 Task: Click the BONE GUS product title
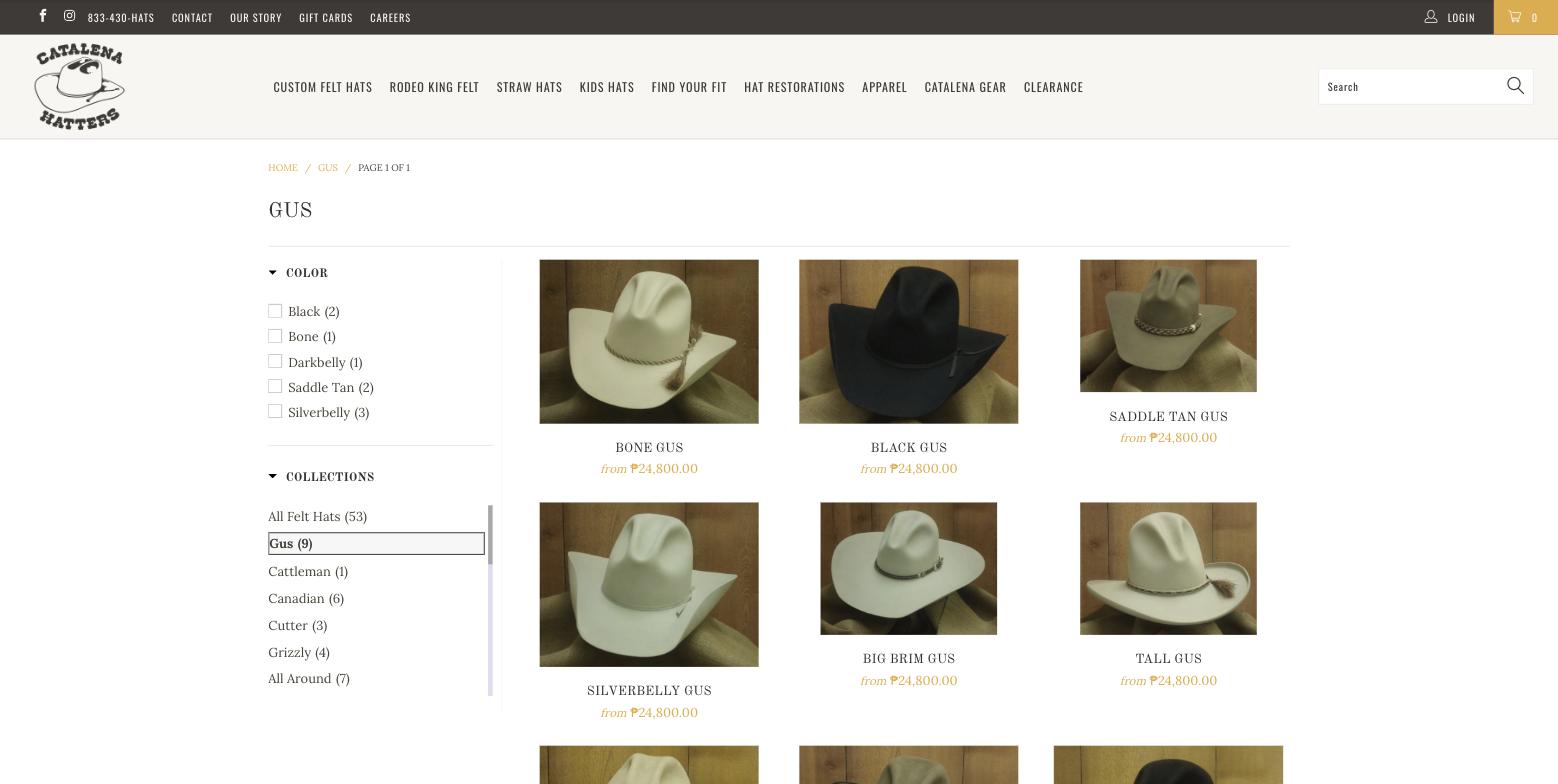(x=649, y=447)
